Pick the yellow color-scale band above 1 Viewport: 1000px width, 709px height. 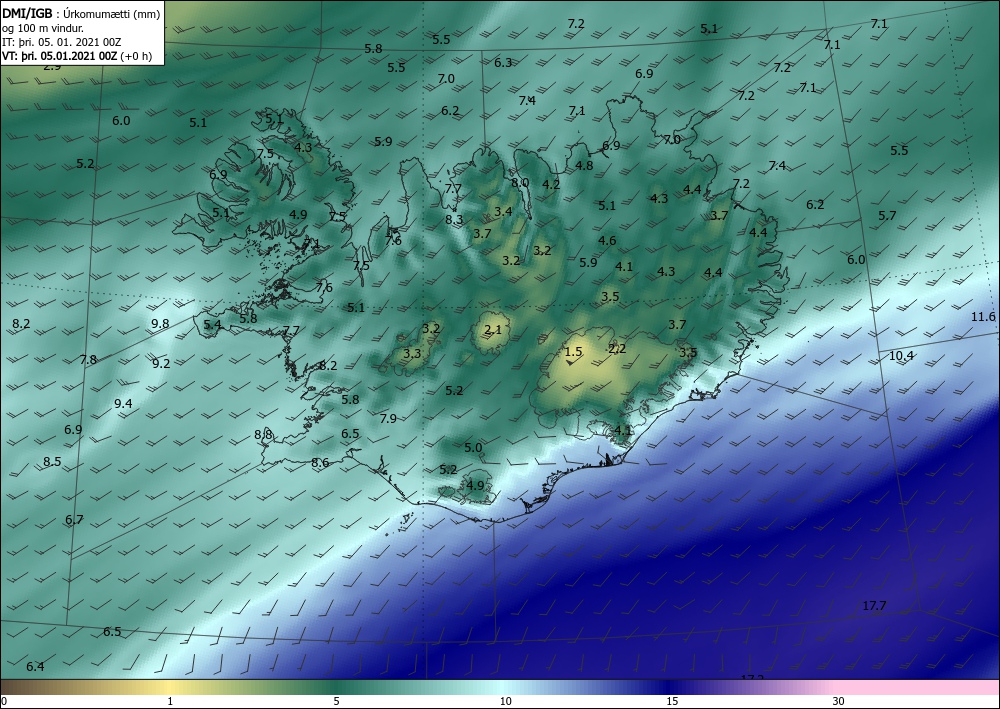(170, 687)
